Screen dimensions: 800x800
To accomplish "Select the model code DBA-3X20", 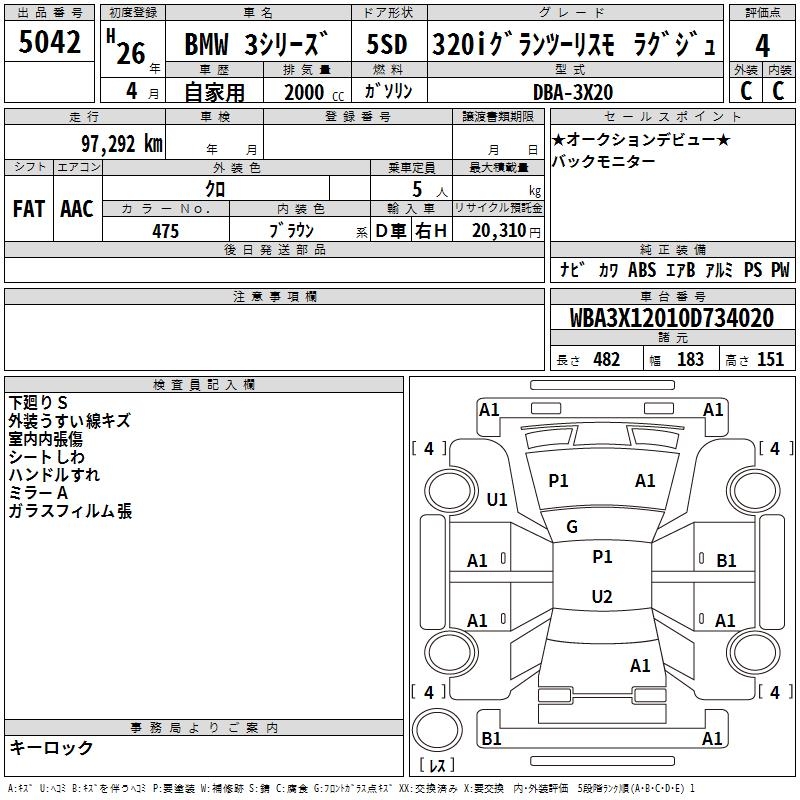I will point(572,92).
